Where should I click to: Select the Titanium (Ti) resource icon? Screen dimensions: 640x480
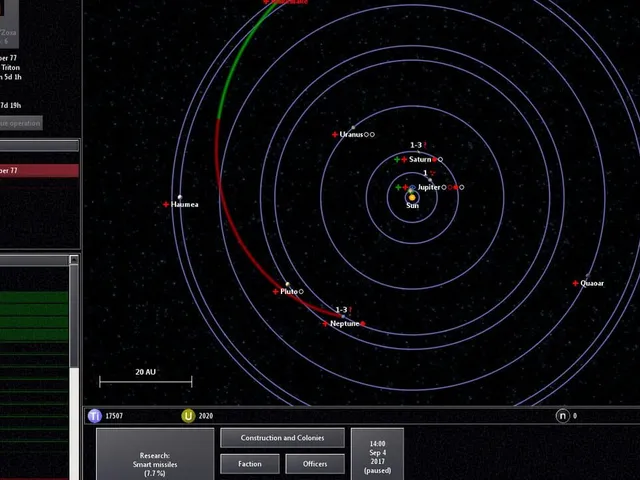(x=95, y=416)
